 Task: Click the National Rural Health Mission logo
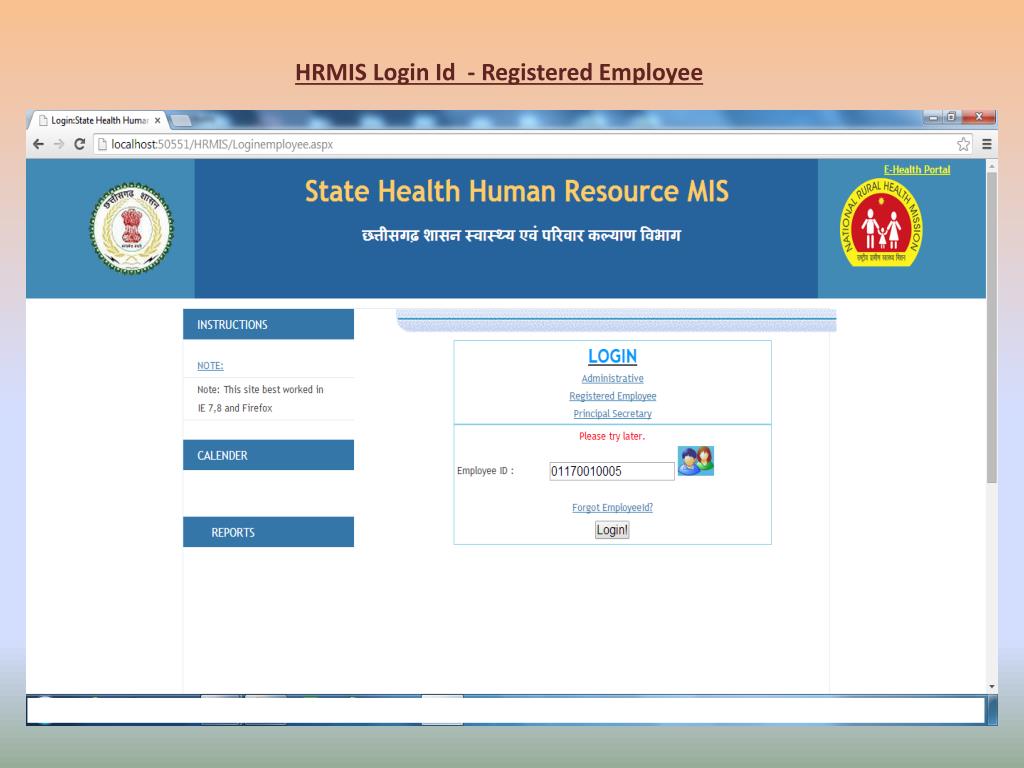pyautogui.click(x=881, y=223)
